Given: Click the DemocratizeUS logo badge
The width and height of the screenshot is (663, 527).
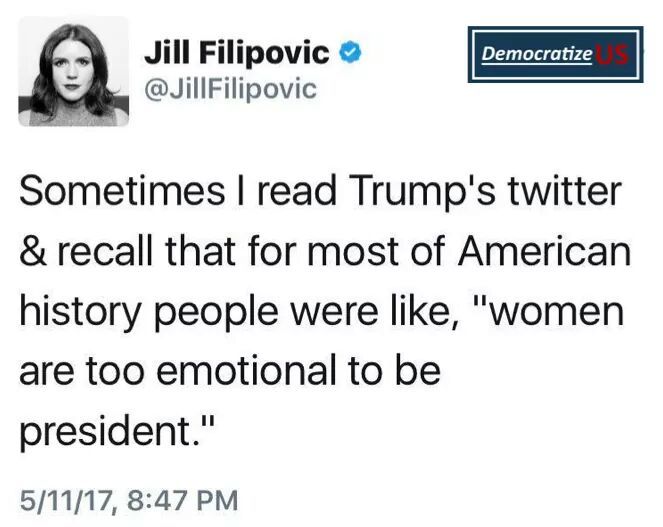Looking at the screenshot, I should 554,54.
